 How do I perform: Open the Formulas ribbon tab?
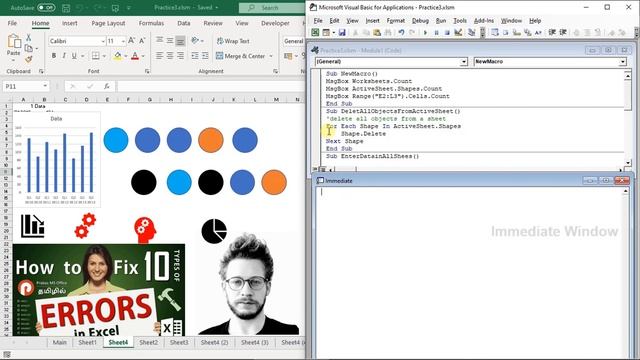tap(151, 23)
